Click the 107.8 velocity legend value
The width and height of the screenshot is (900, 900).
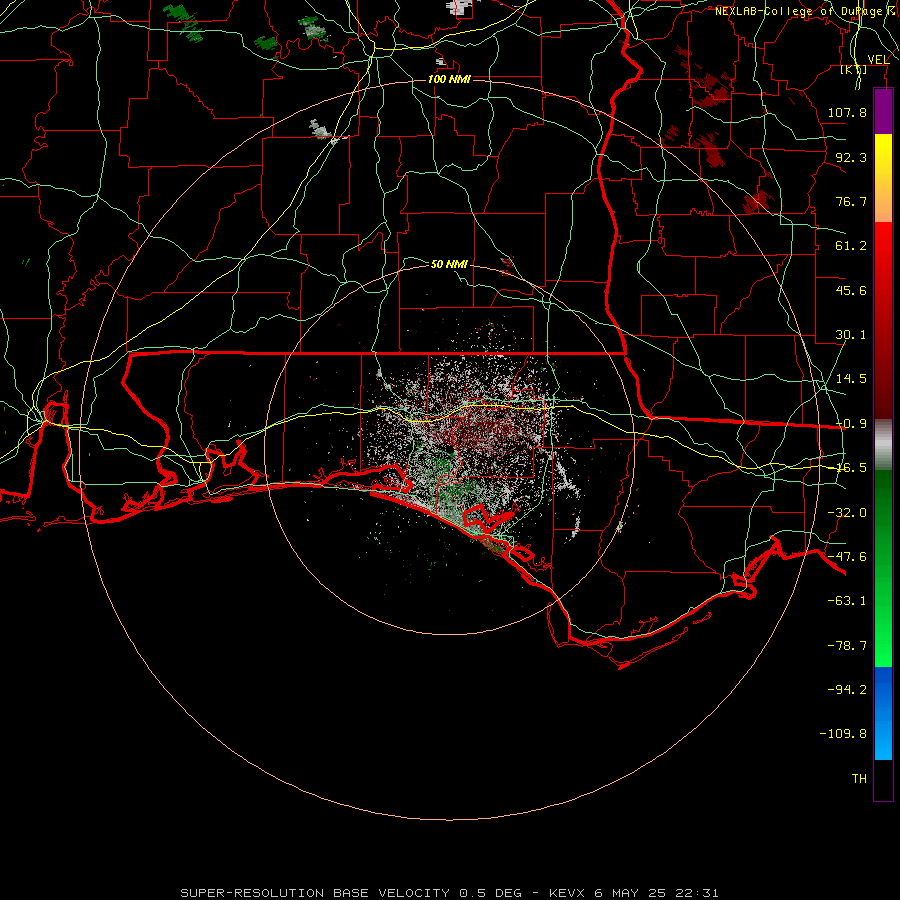point(847,112)
